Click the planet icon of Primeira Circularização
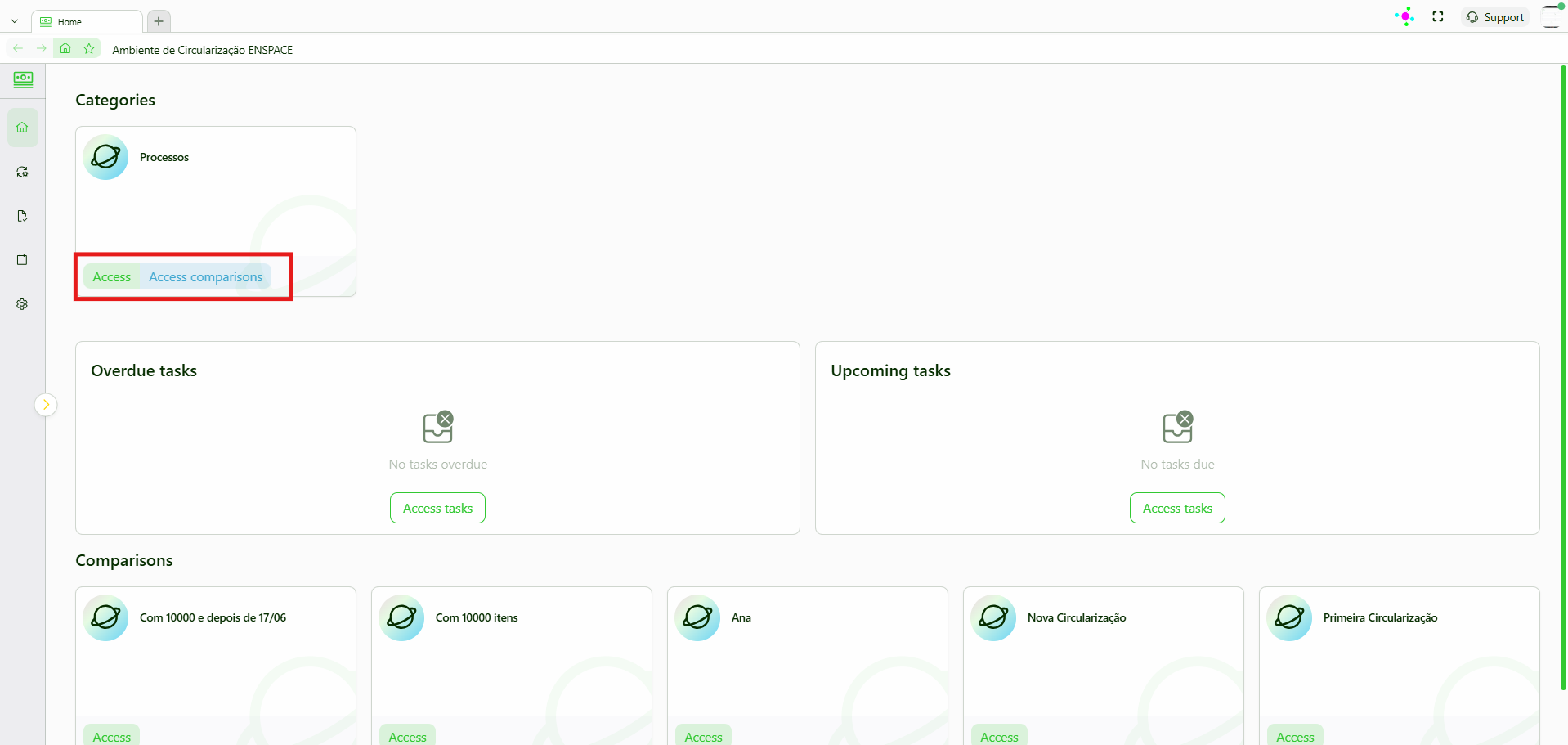 point(1289,617)
